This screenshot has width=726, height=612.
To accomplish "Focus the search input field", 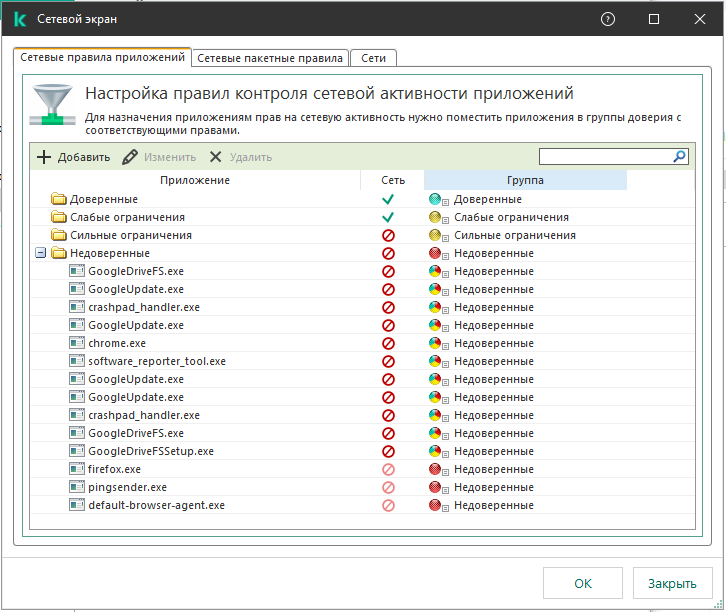I will pos(605,157).
